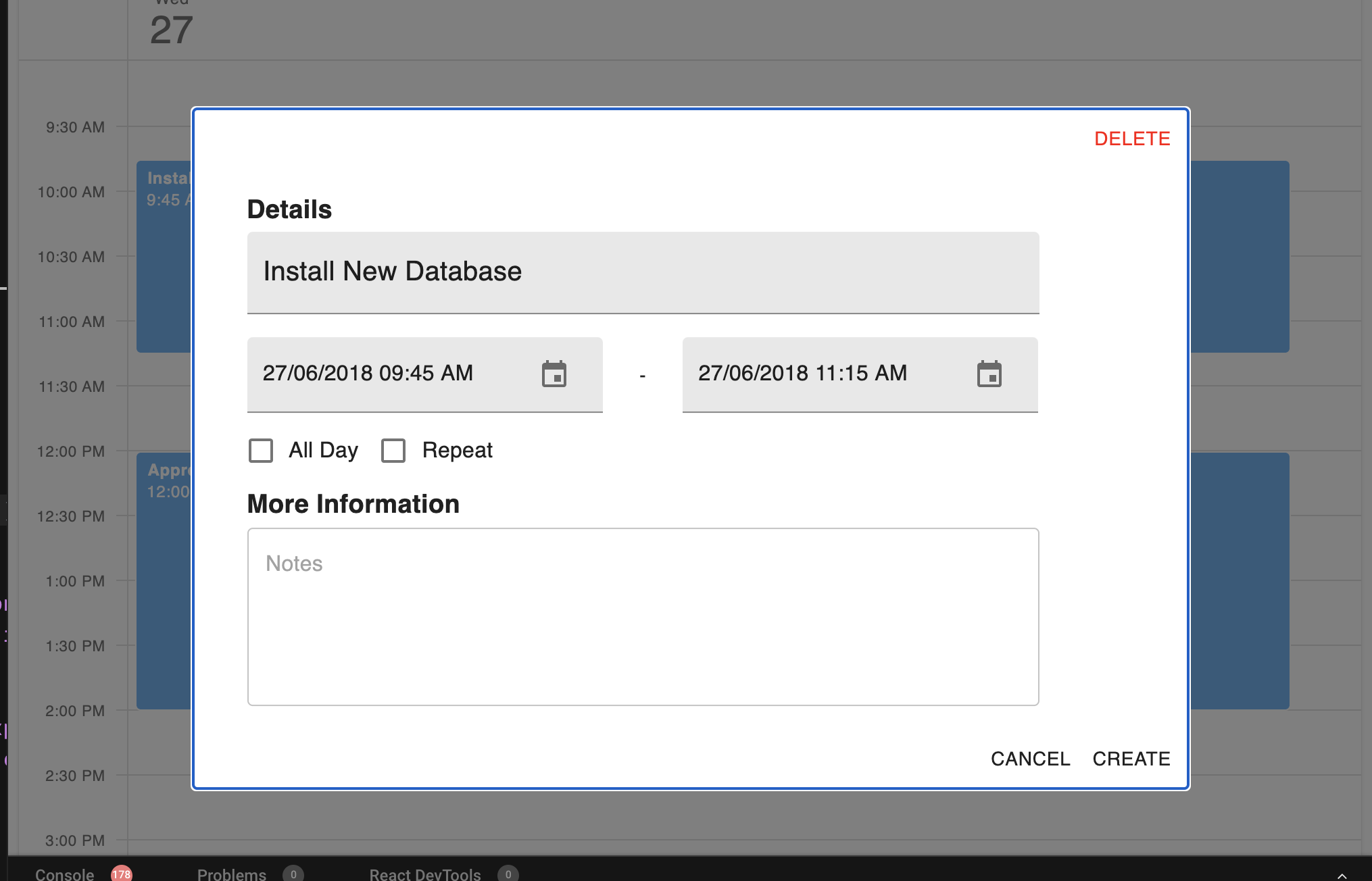This screenshot has width=1372, height=881.
Task: Click the DELETE link
Action: [1132, 139]
